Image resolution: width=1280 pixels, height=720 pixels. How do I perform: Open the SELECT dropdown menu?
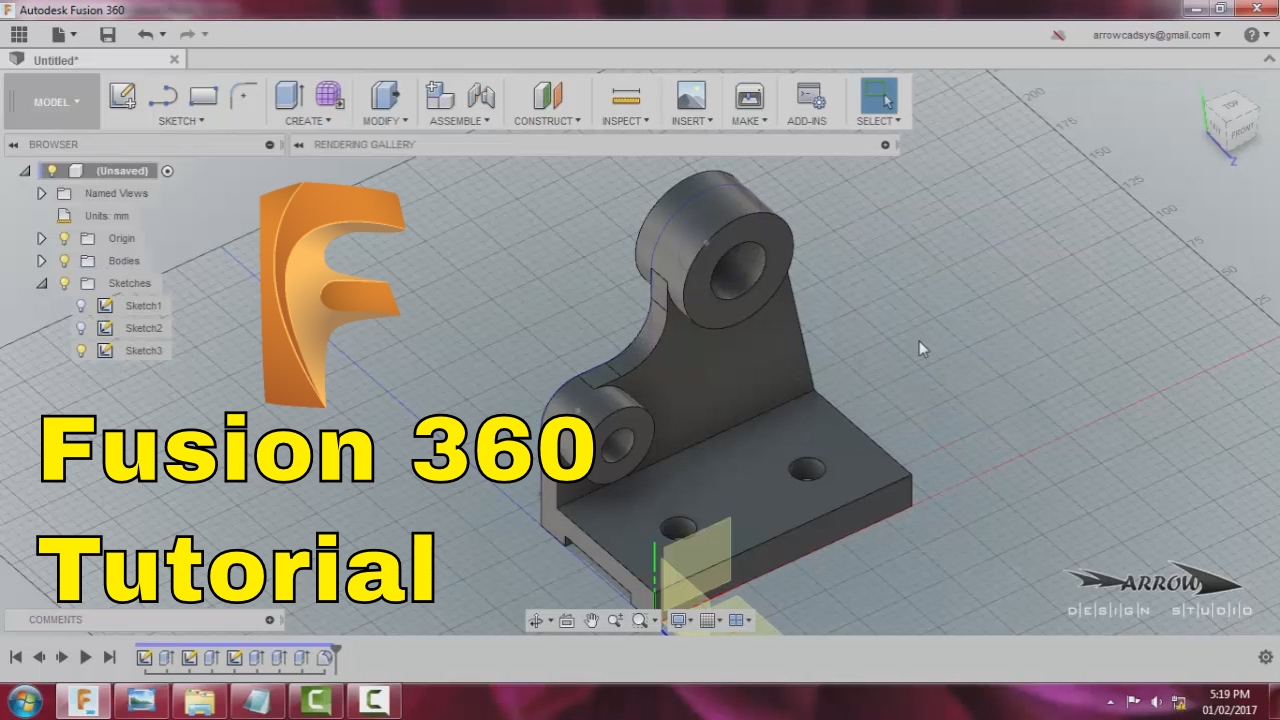pyautogui.click(x=878, y=121)
